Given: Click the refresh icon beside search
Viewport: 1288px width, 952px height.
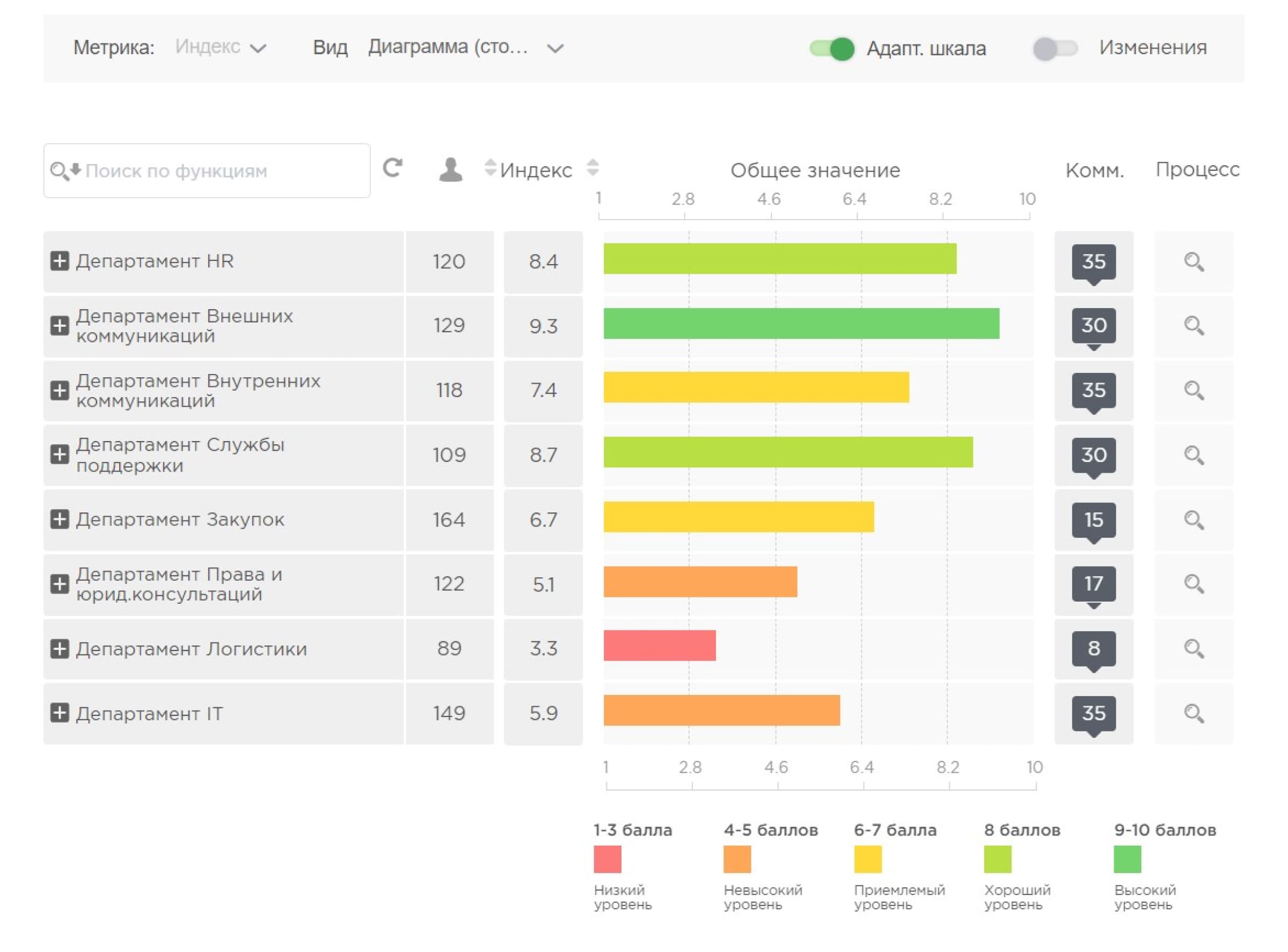Looking at the screenshot, I should pos(393,169).
